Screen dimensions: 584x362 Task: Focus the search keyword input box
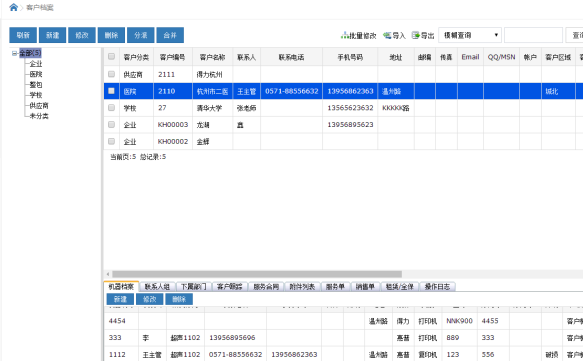[x=533, y=35]
